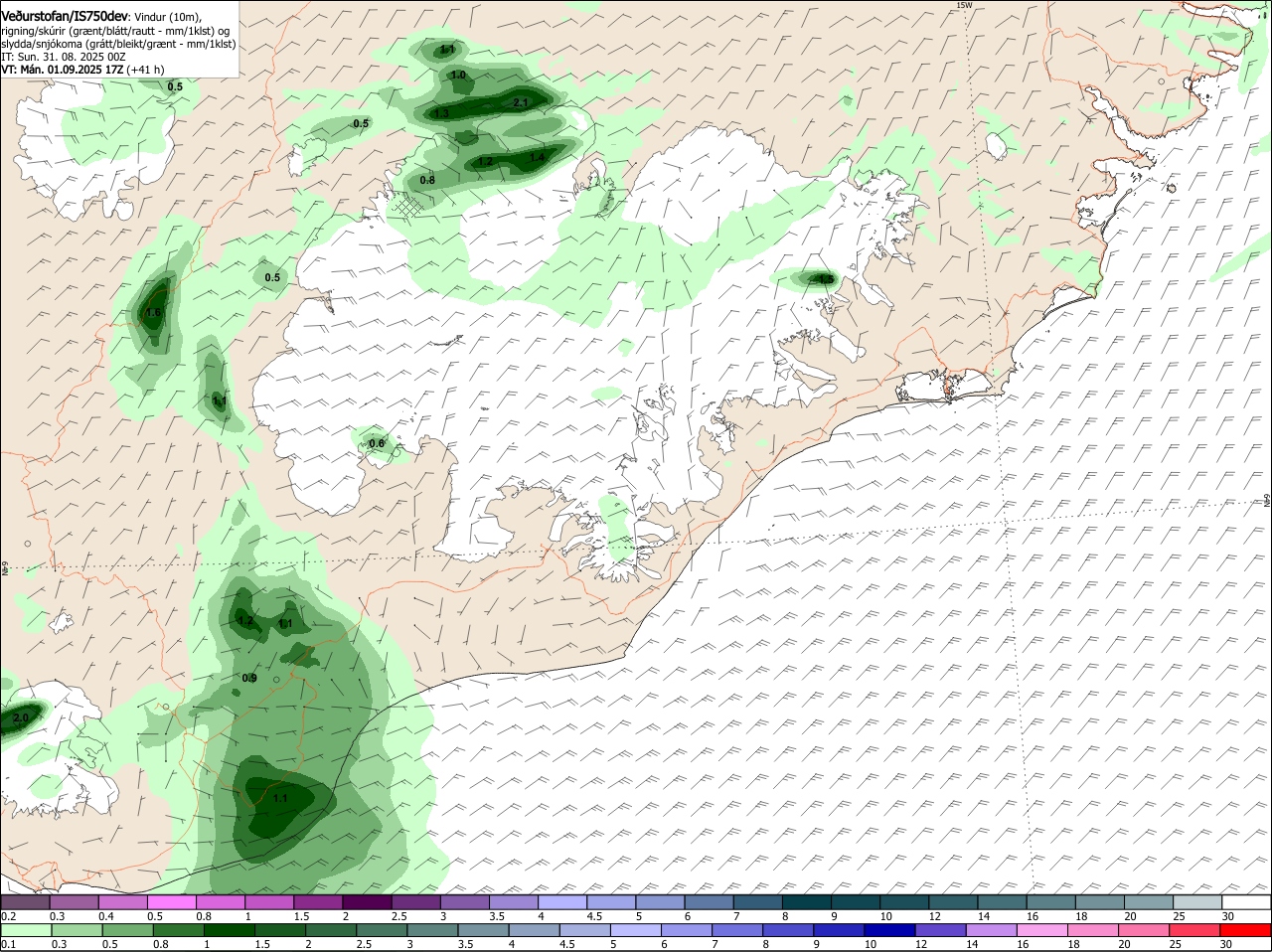Click the 2.0 precipitation value on map
1272x952 pixels.
click(x=20, y=716)
